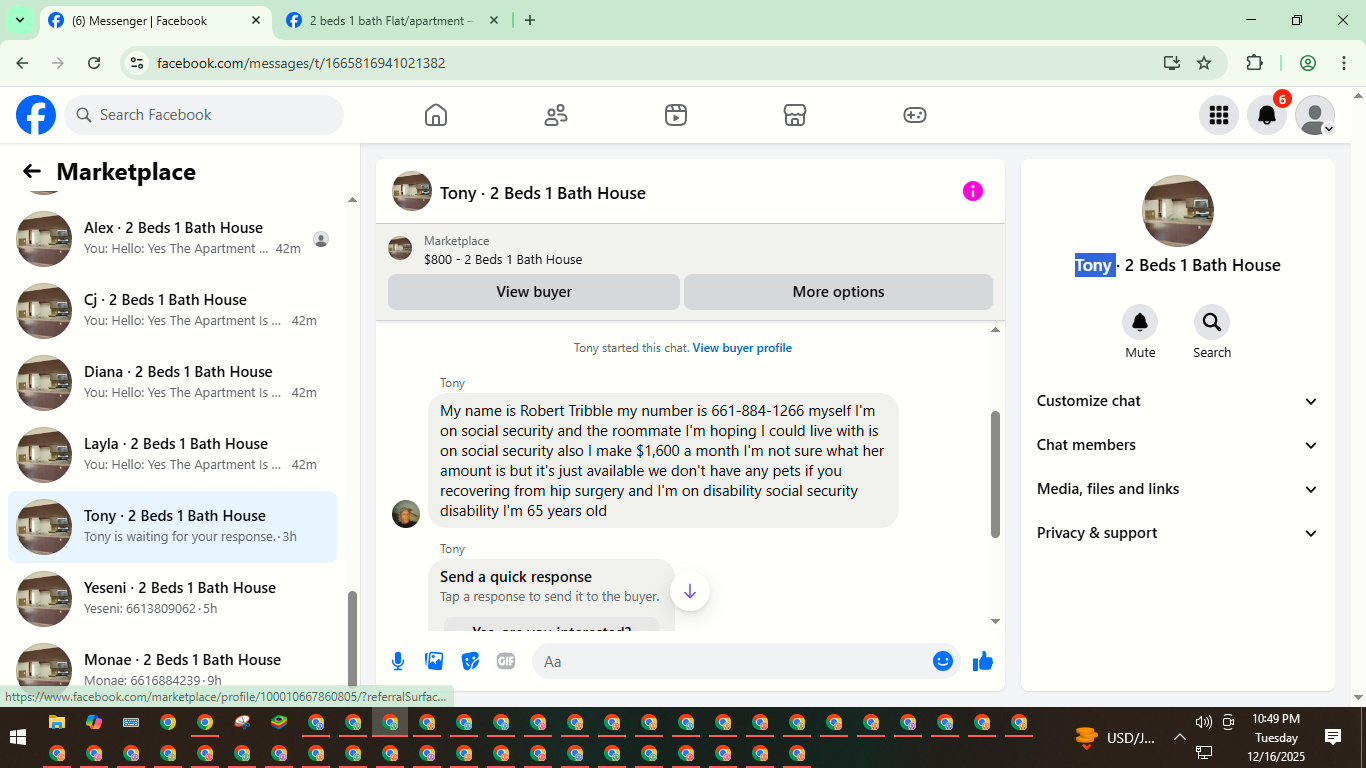
Task: Open the Chrome extensions puzzle icon
Action: point(1254,63)
